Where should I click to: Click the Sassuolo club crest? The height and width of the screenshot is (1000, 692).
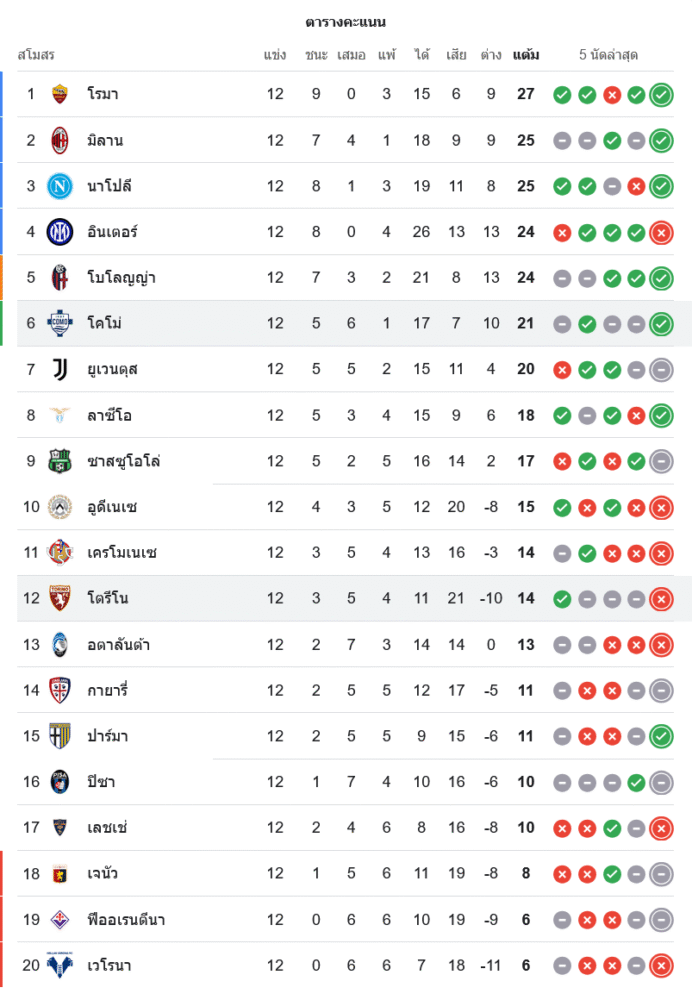tap(60, 461)
